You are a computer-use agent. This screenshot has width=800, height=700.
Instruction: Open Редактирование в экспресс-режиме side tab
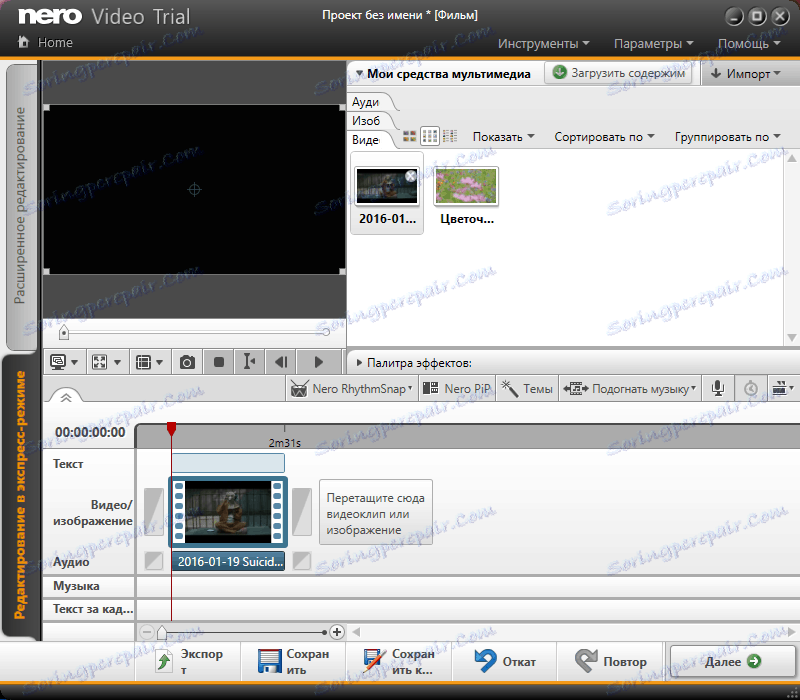pyautogui.click(x=20, y=495)
